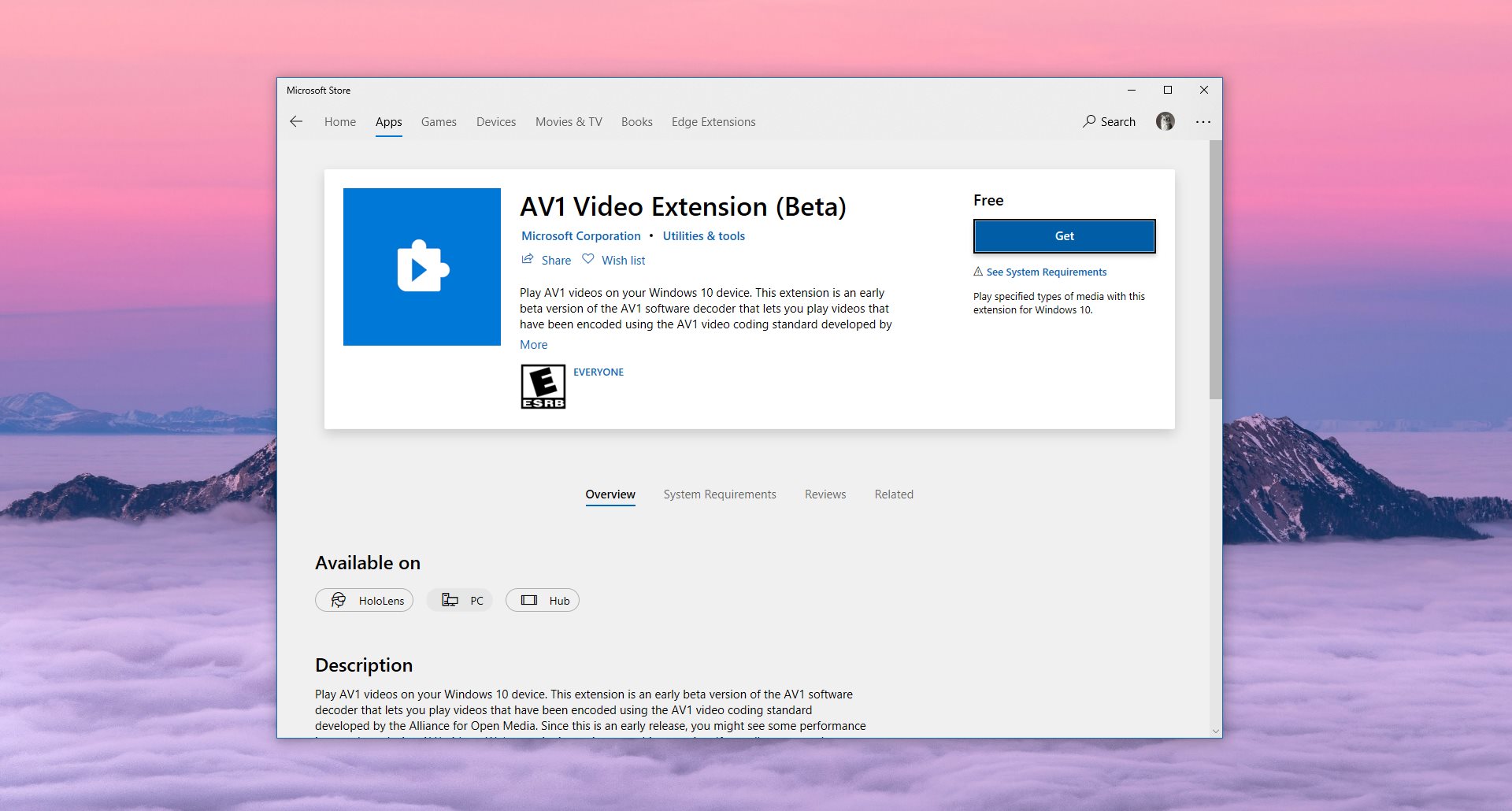Switch to the Games tab
Screen dimensions: 1512x811
point(439,122)
